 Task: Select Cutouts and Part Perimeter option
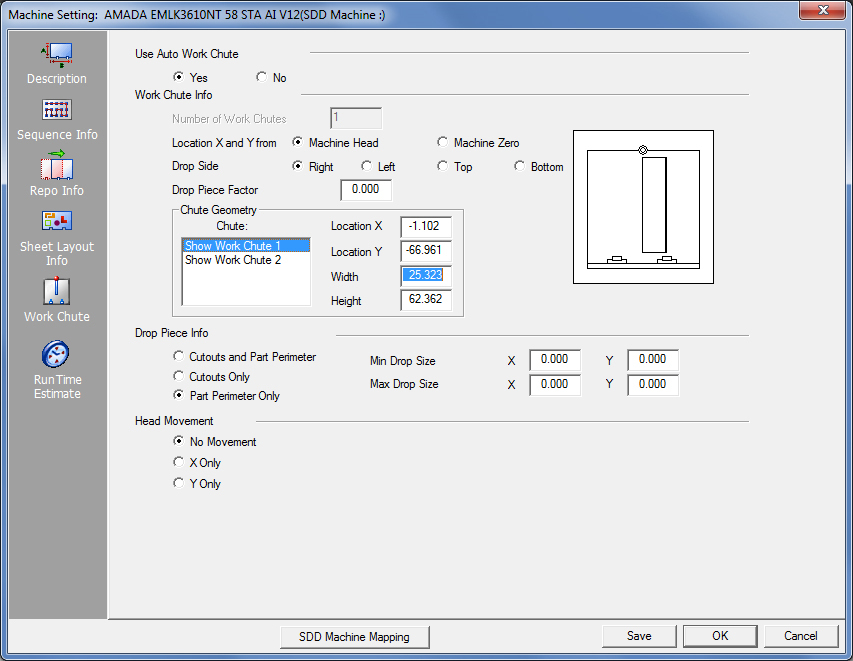178,356
